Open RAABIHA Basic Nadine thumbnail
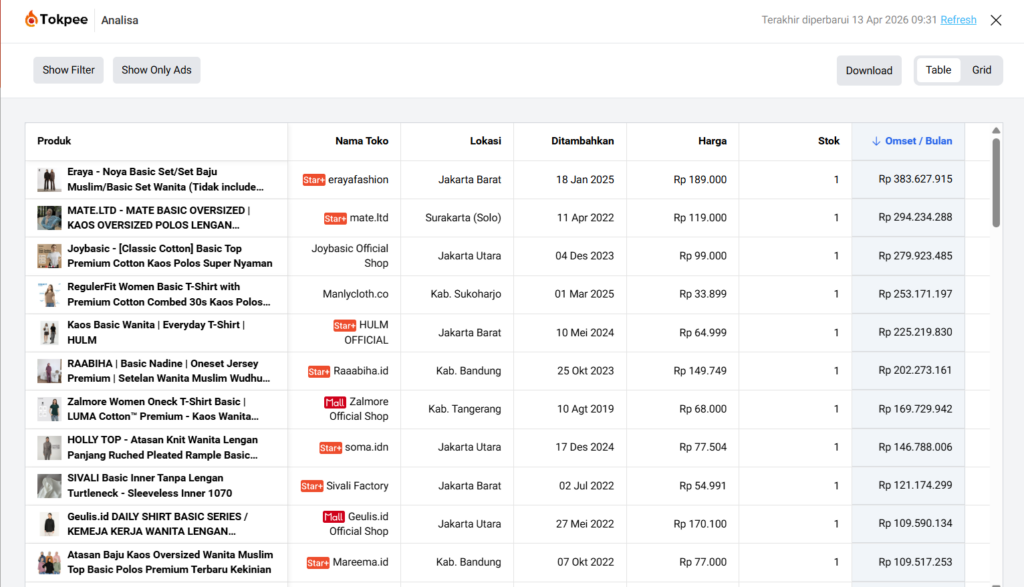Image resolution: width=1024 pixels, height=587 pixels. pos(49,371)
